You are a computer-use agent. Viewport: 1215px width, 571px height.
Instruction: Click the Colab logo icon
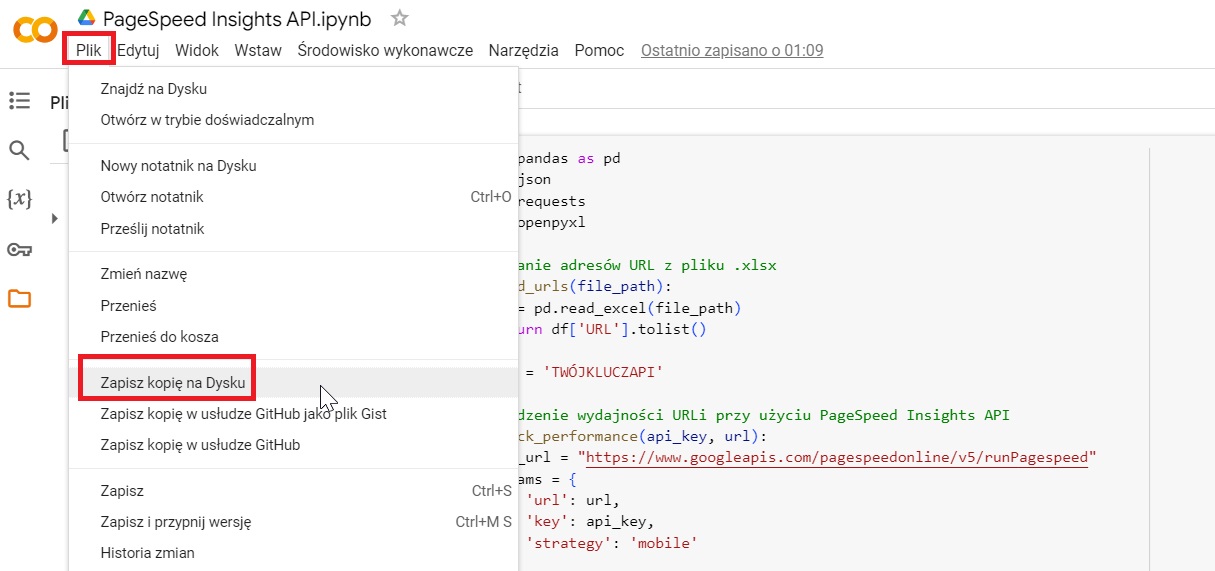tap(35, 30)
